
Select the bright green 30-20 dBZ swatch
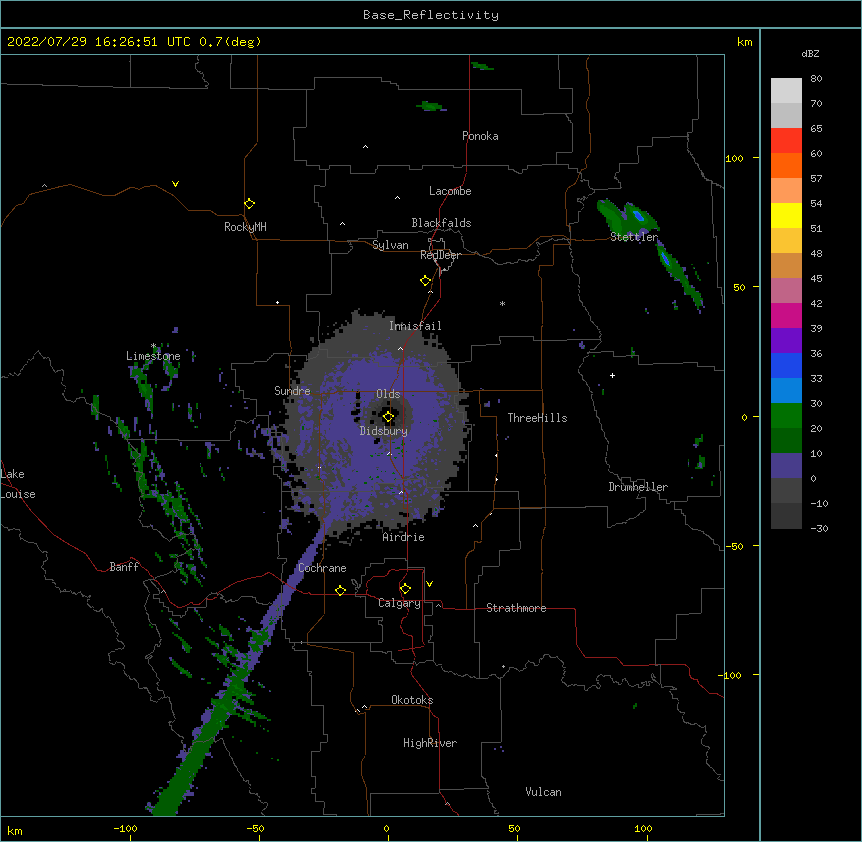(x=786, y=416)
